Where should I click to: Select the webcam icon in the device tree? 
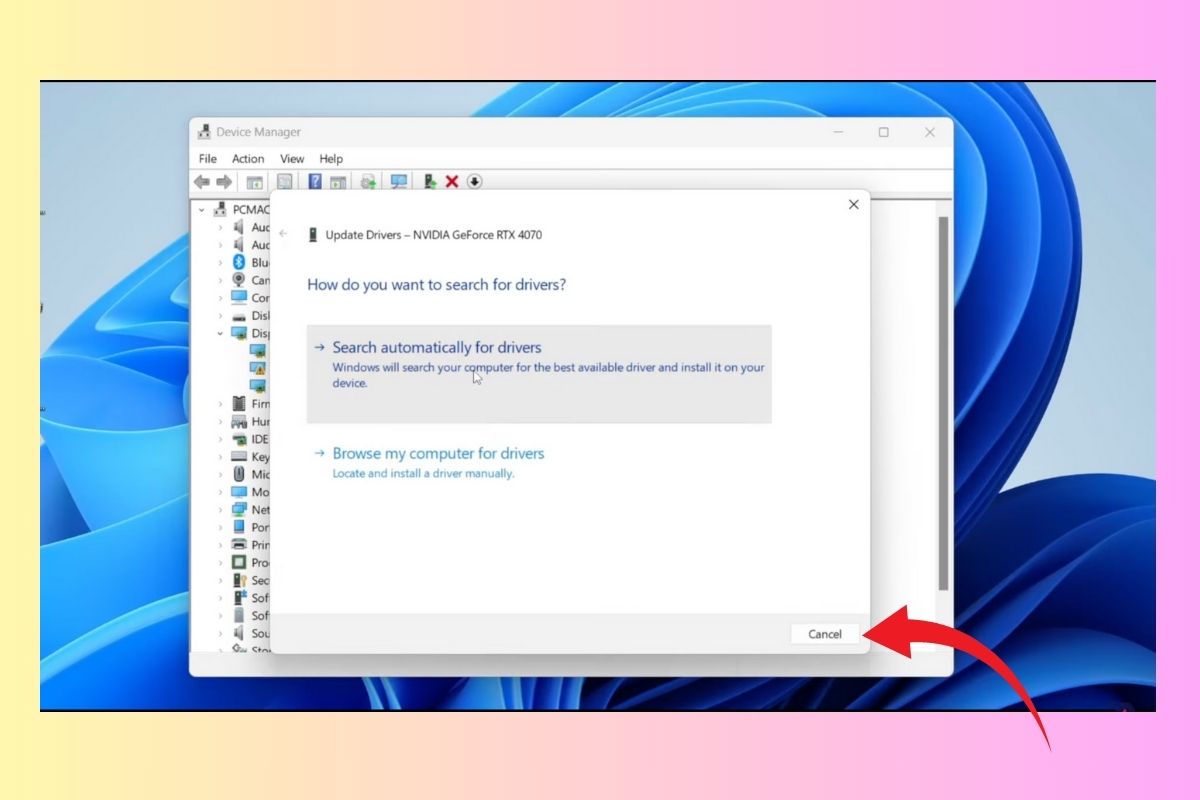click(239, 280)
